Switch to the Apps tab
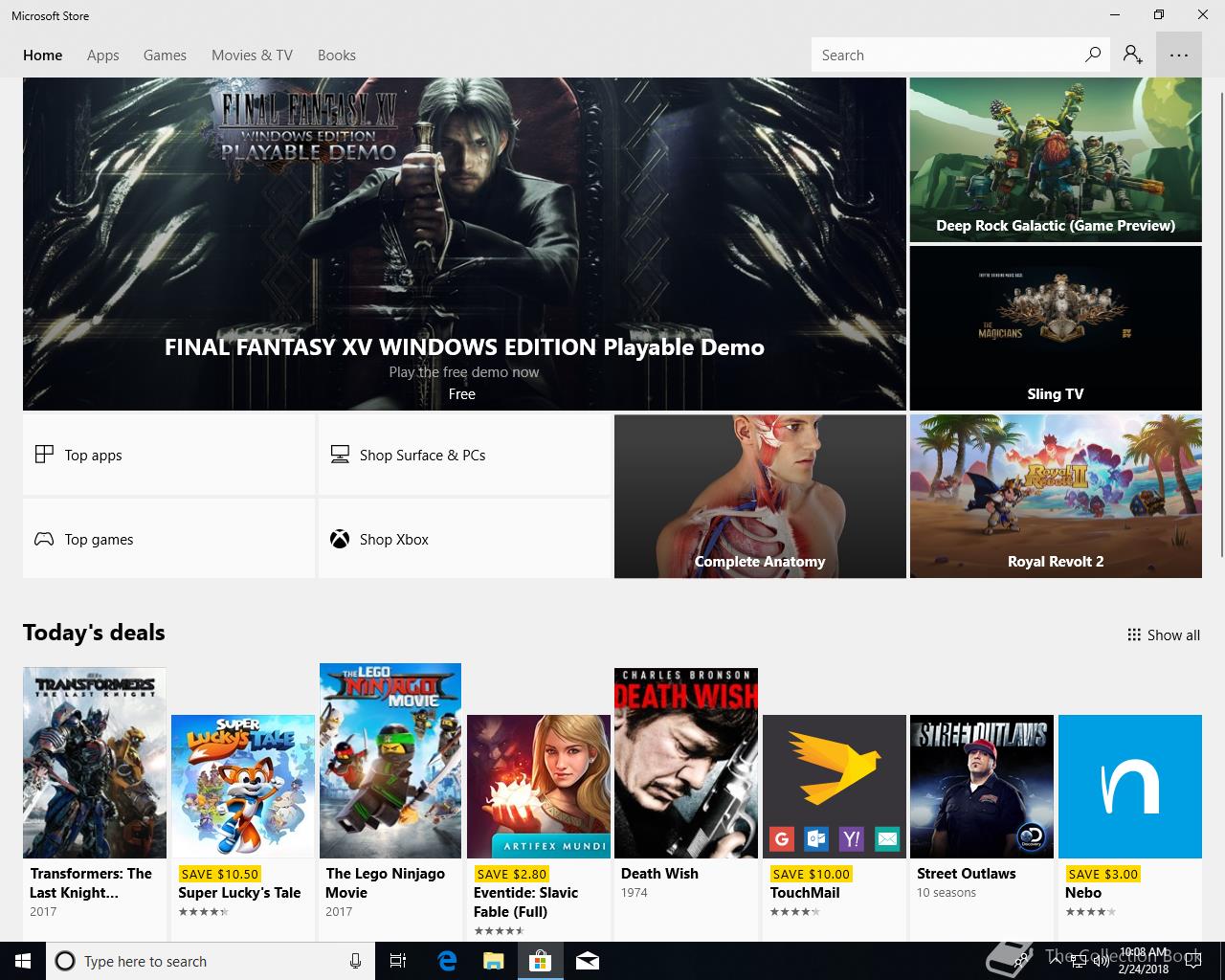Image resolution: width=1225 pixels, height=980 pixels. [103, 55]
